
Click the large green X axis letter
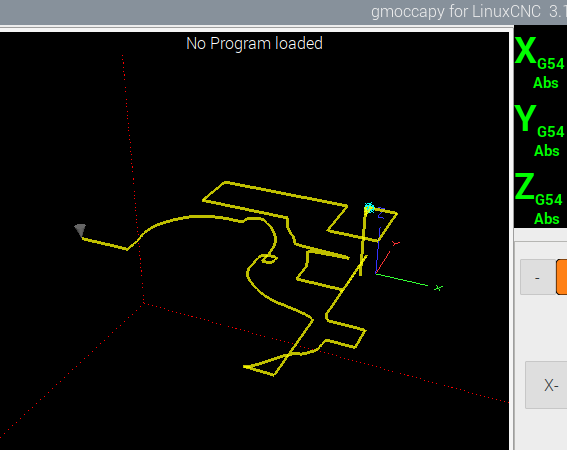(525, 51)
